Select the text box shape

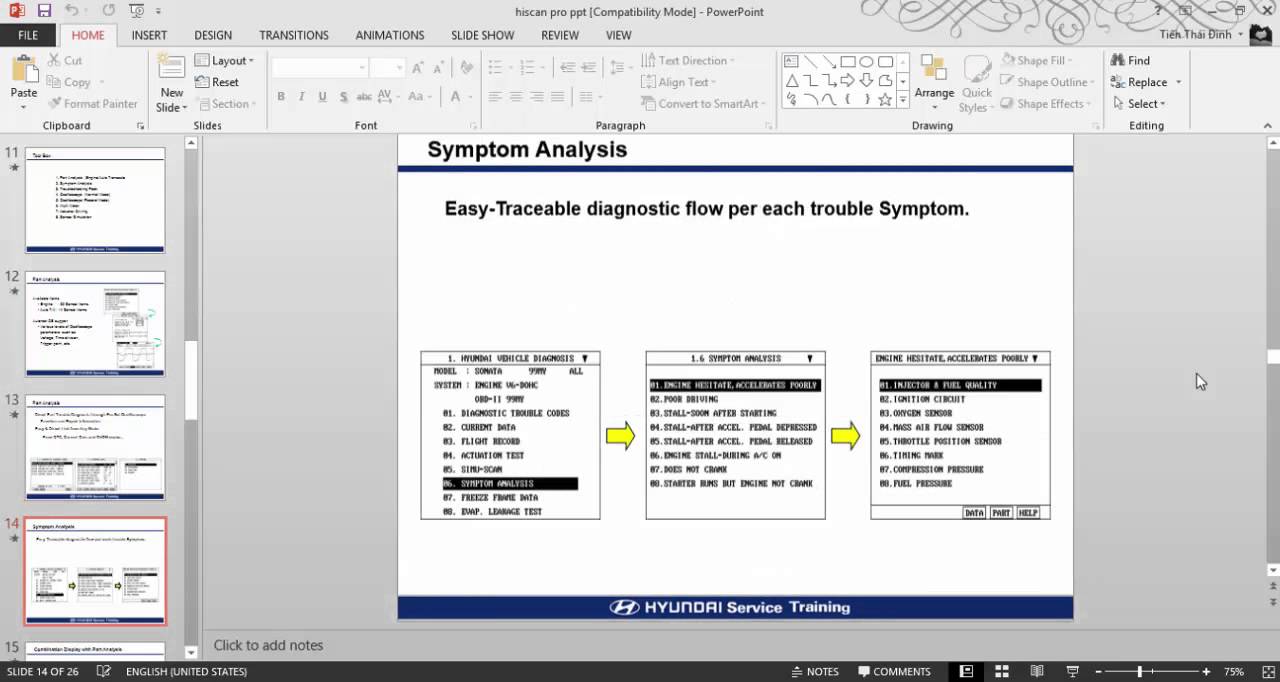791,62
